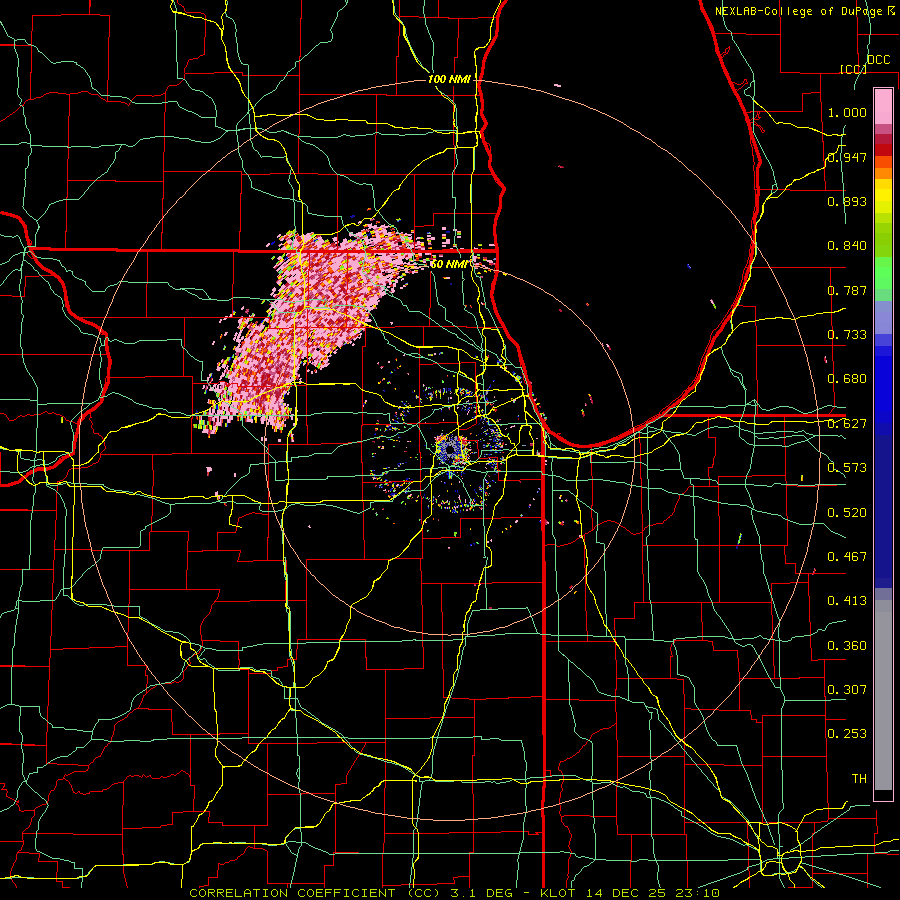The width and height of the screenshot is (900, 900).
Task: Click the 50 NMI range ring label
Action: coord(449,264)
